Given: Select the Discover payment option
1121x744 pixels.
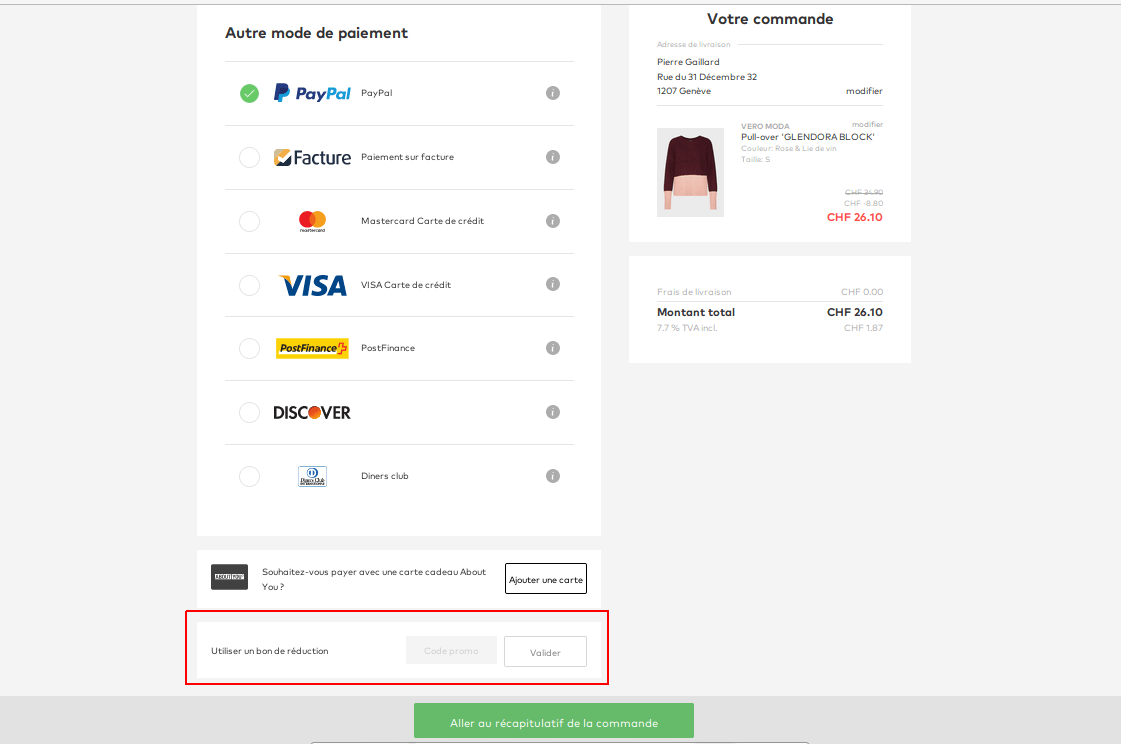Looking at the screenshot, I should [x=249, y=412].
